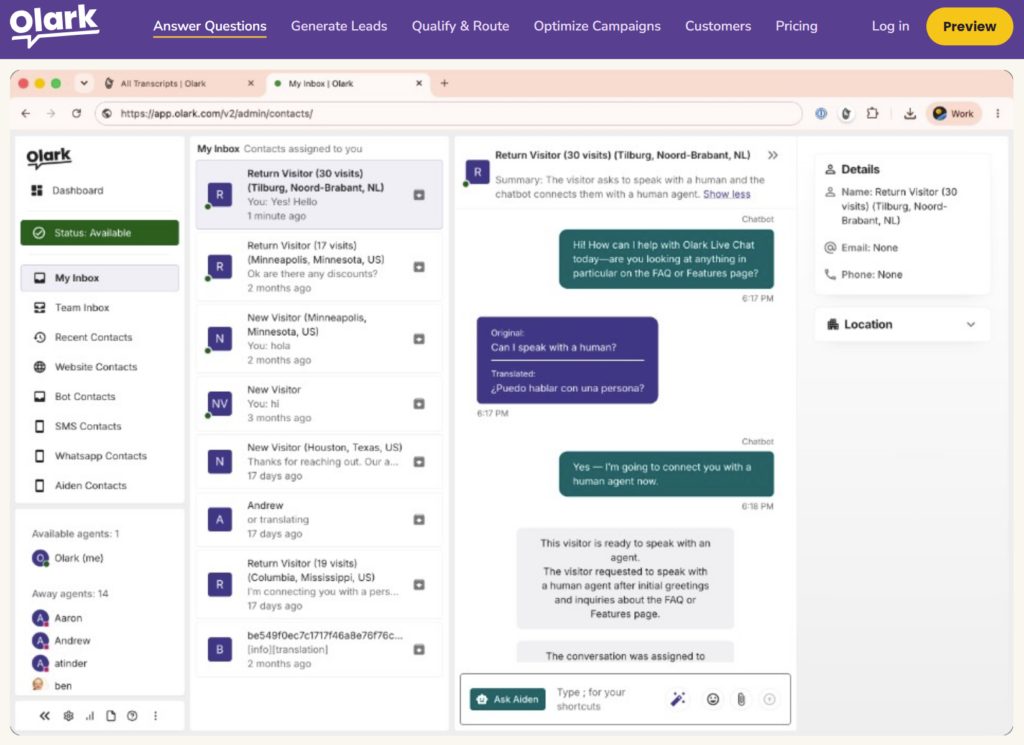Expand the Location panel

point(901,325)
